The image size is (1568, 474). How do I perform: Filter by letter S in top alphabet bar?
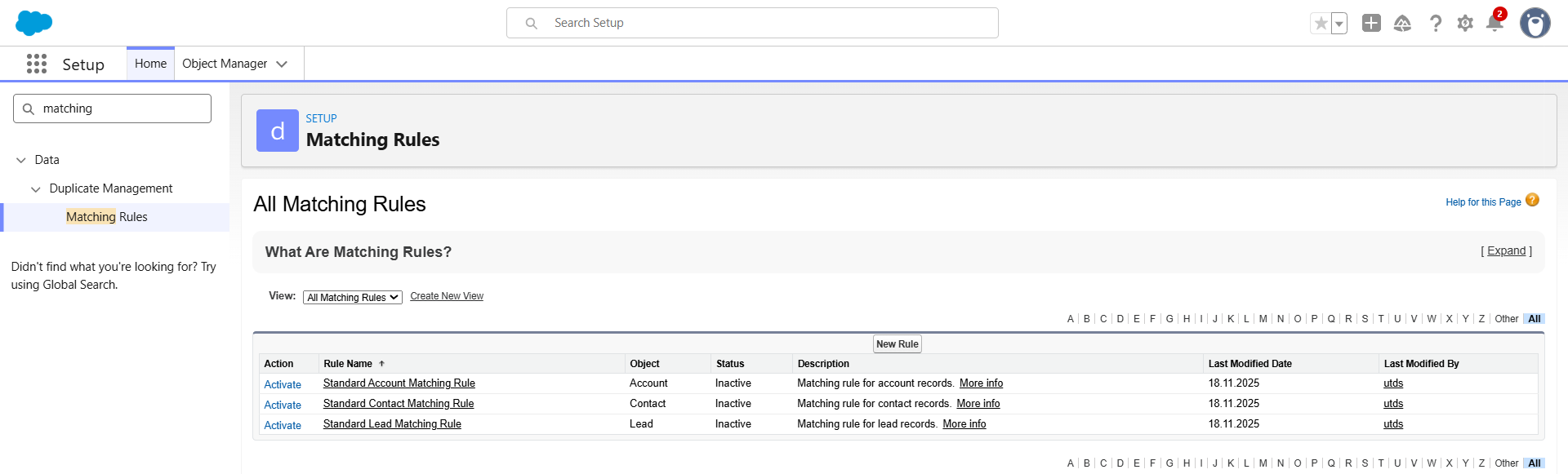tap(1365, 319)
